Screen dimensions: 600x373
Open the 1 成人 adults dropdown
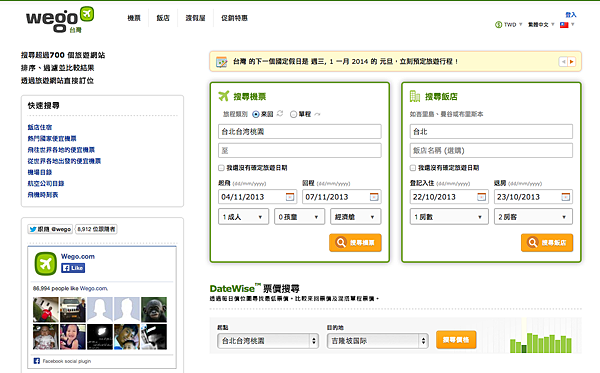243,217
